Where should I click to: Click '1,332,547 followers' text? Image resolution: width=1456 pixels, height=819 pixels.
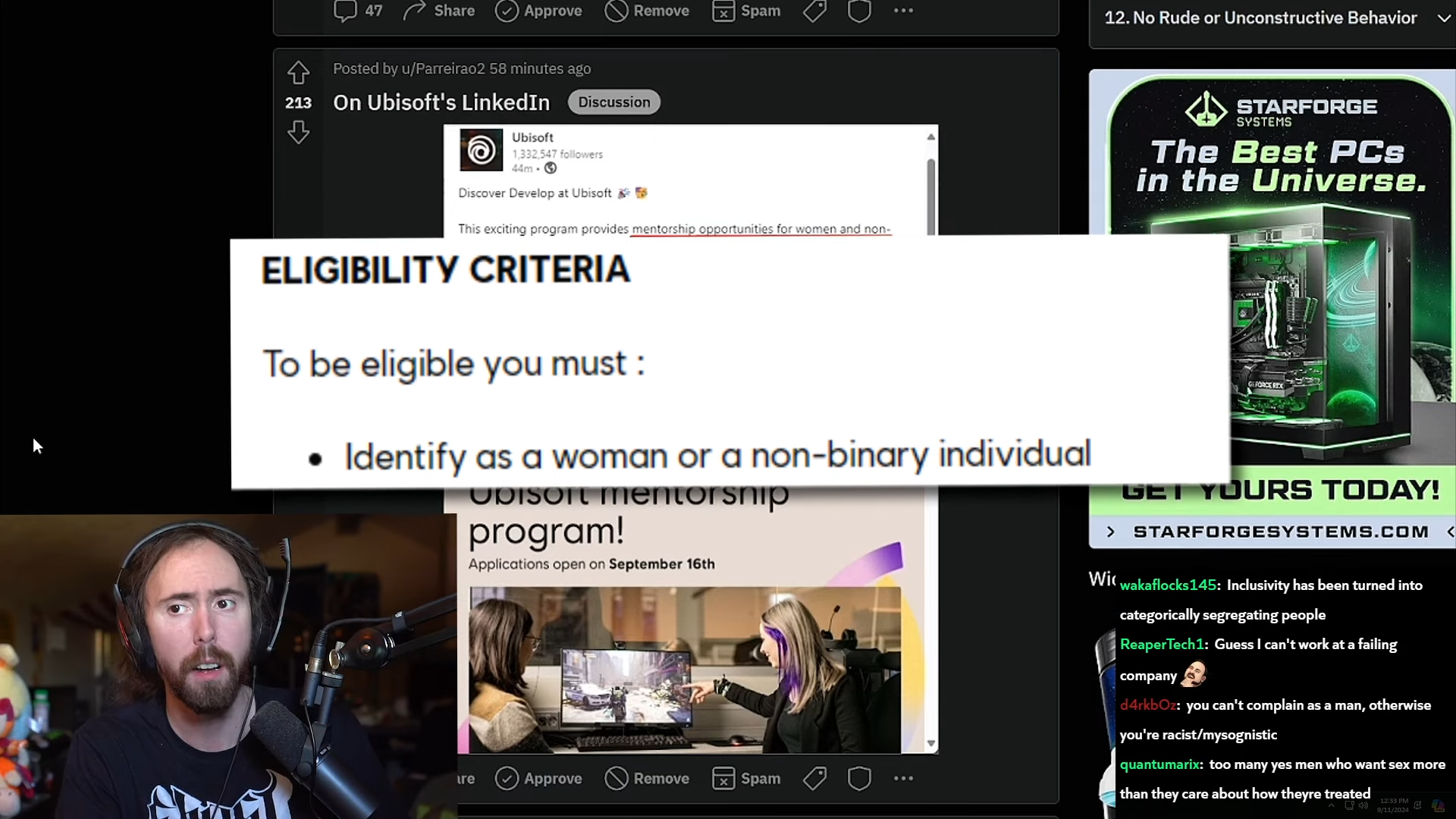(557, 154)
